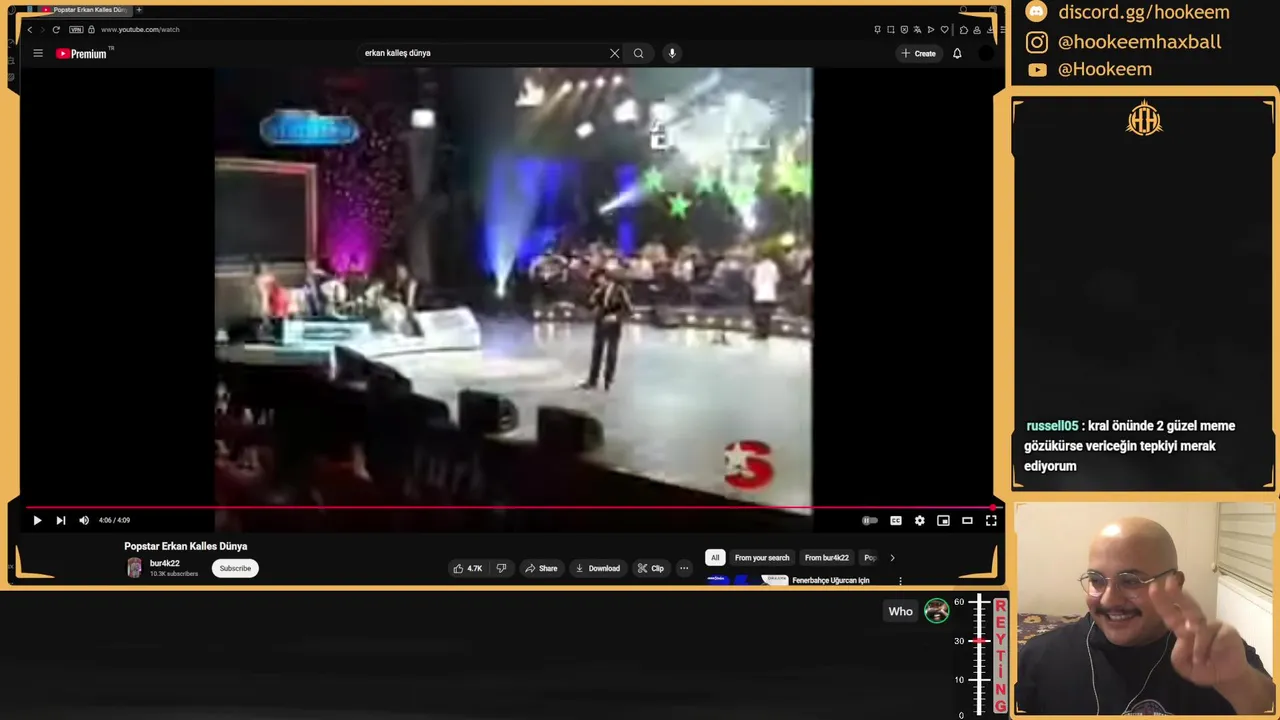Image resolution: width=1280 pixels, height=720 pixels.
Task: Click the www.youtube.com/watch address bar
Action: click(140, 29)
